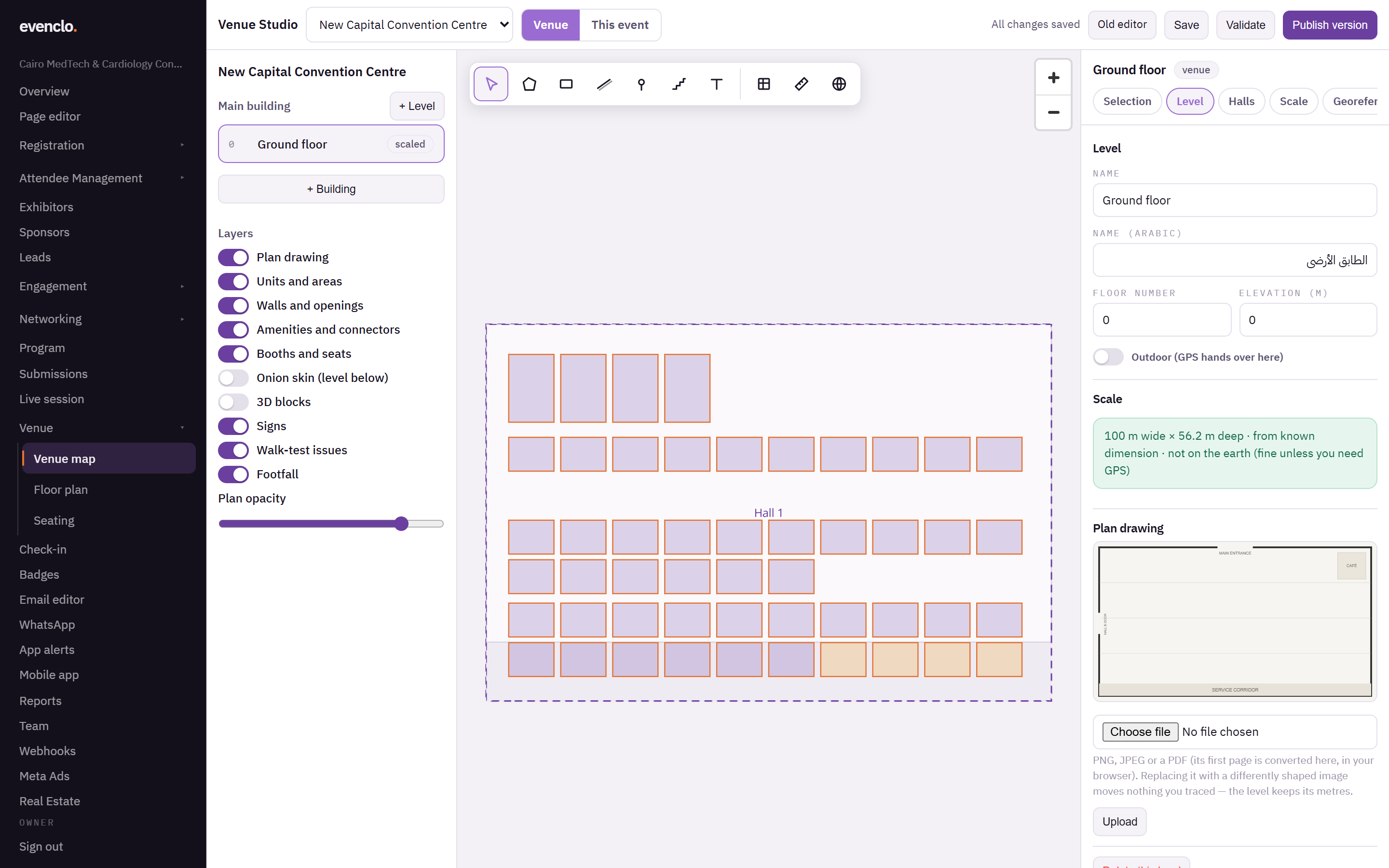Toggle the Signs layer
Image resolution: width=1389 pixels, height=868 pixels.
click(x=233, y=426)
